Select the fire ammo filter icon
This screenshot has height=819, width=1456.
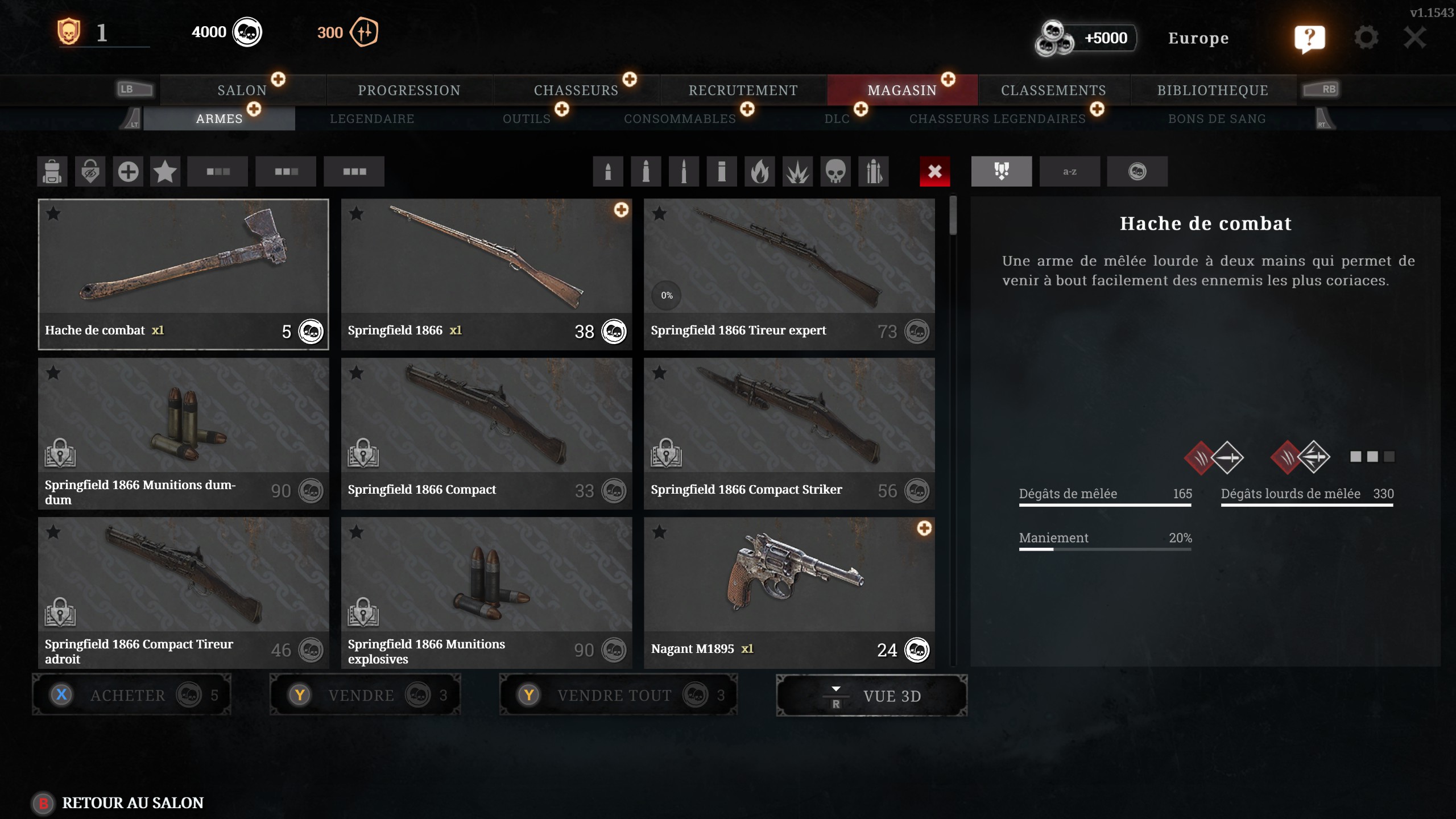pyautogui.click(x=760, y=171)
